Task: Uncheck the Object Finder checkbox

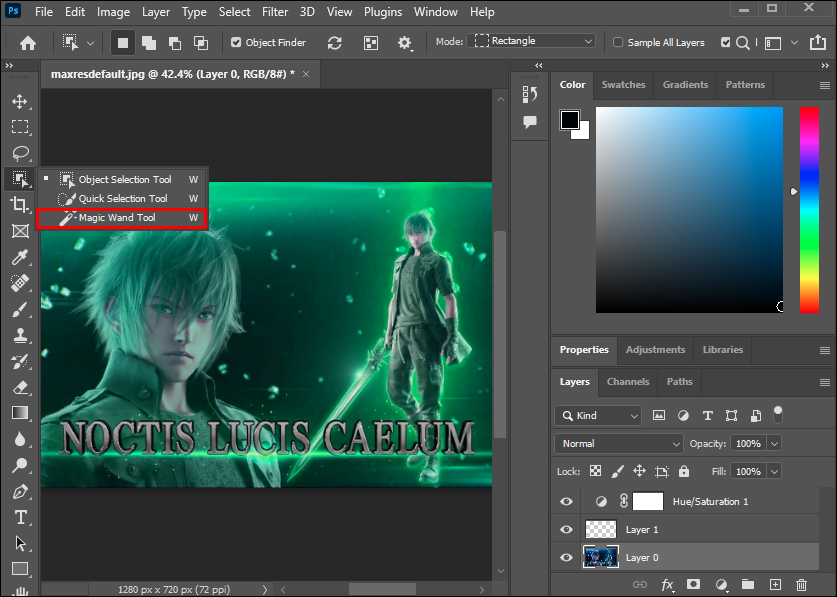Action: pyautogui.click(x=236, y=43)
